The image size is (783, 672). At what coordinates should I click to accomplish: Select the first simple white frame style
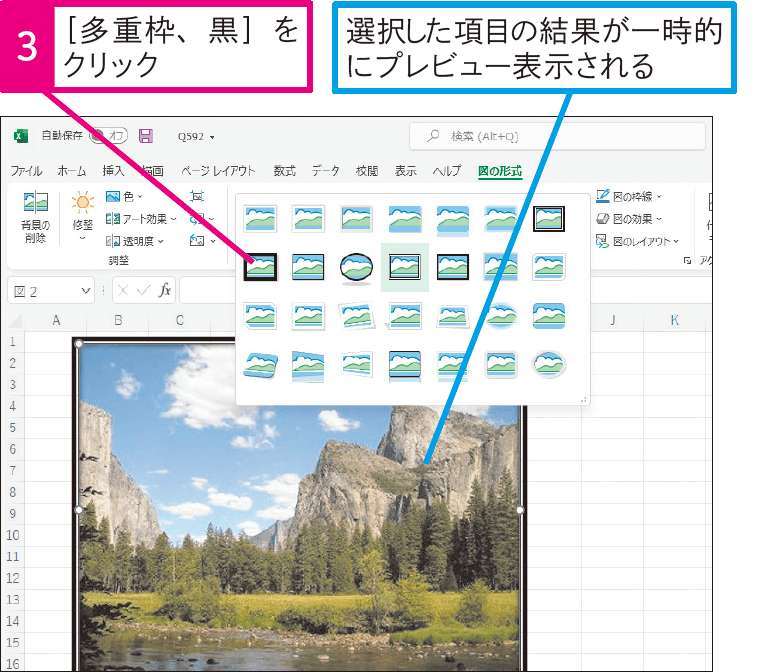pyautogui.click(x=260, y=218)
